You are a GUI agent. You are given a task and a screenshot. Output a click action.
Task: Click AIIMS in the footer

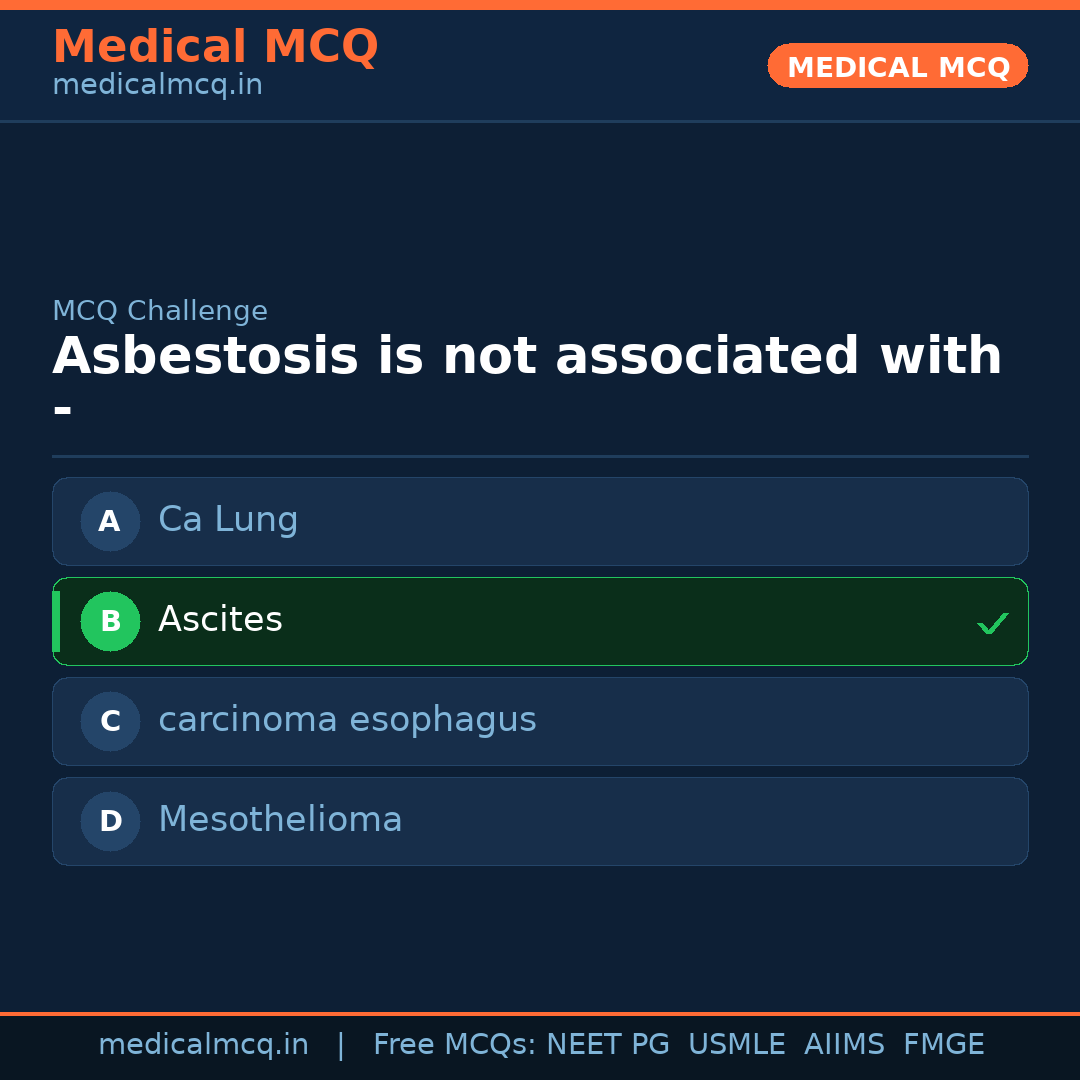pyautogui.click(x=844, y=1045)
